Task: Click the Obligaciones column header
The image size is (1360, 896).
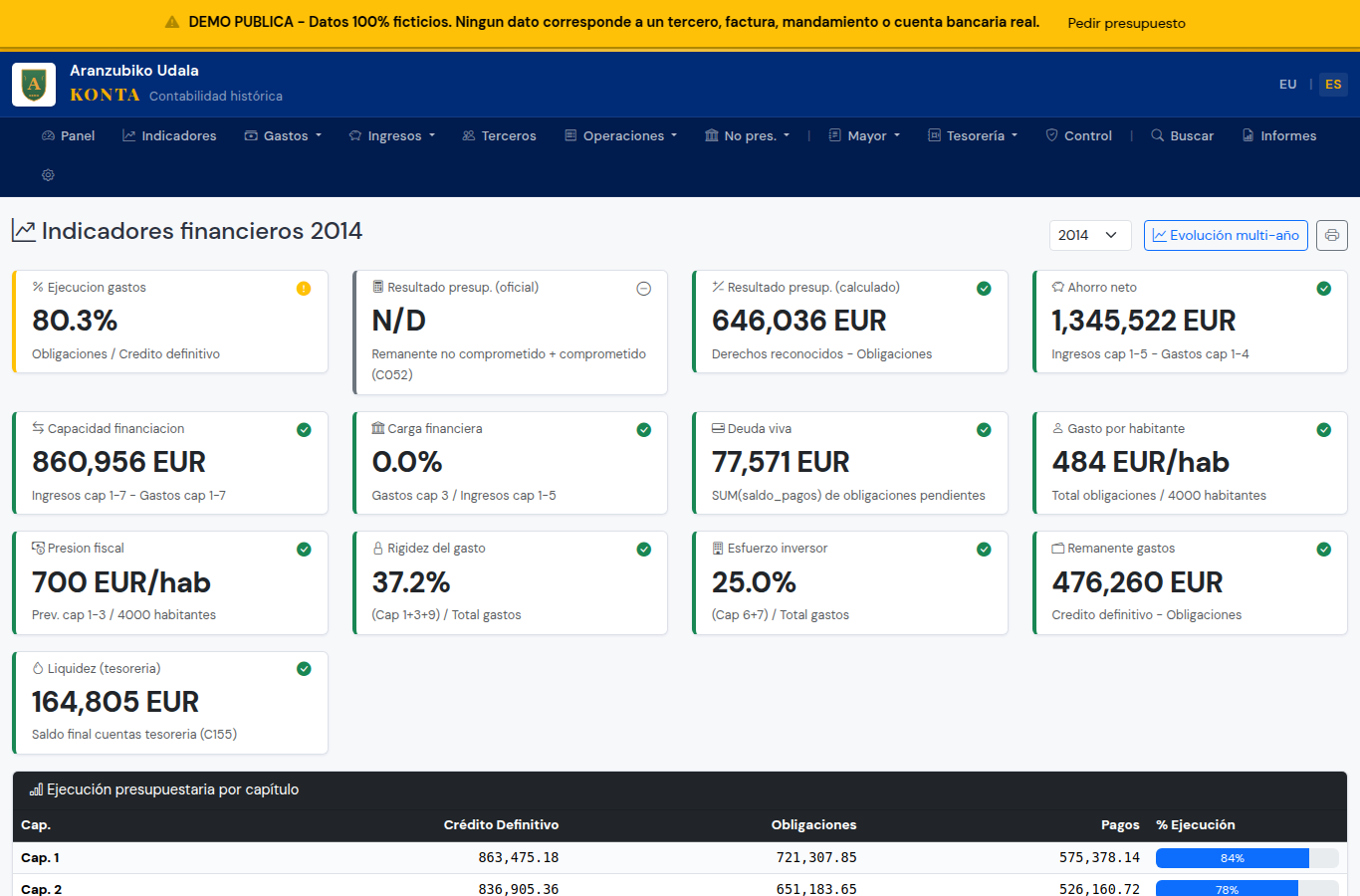Action: click(813, 825)
